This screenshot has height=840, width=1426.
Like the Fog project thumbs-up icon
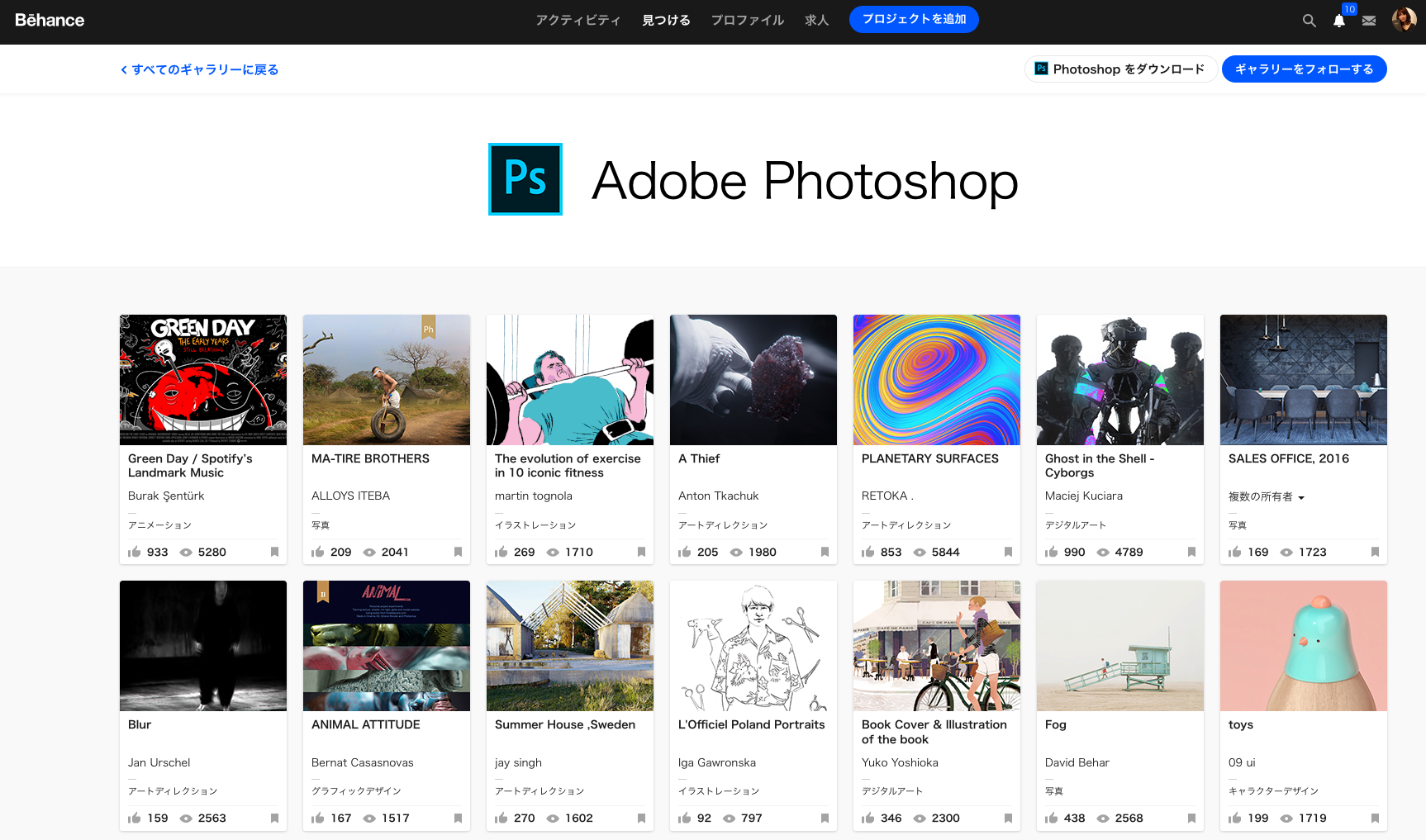coord(1052,817)
